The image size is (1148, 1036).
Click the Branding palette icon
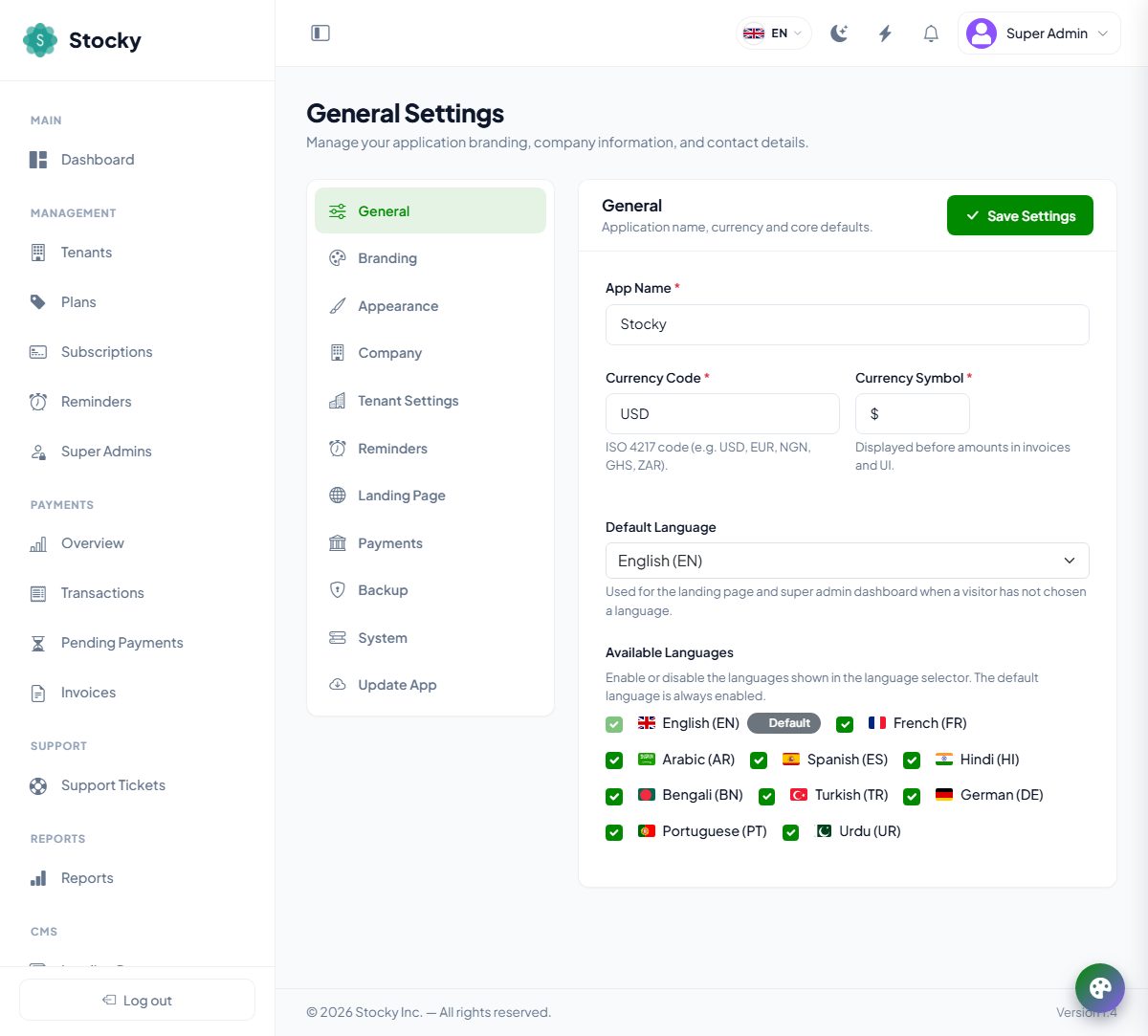338,258
